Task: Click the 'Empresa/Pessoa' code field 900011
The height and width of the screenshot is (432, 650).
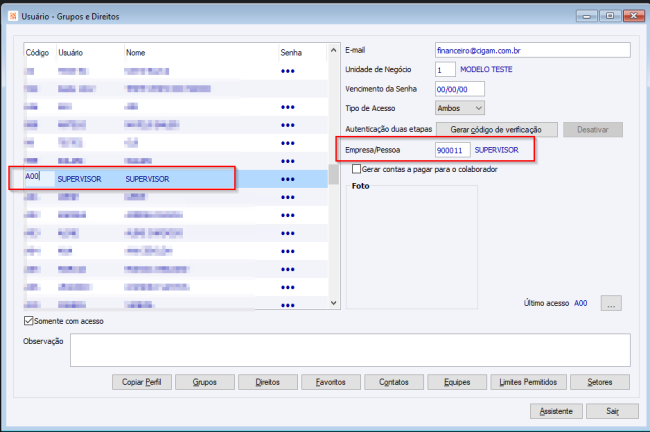Action: (x=453, y=150)
